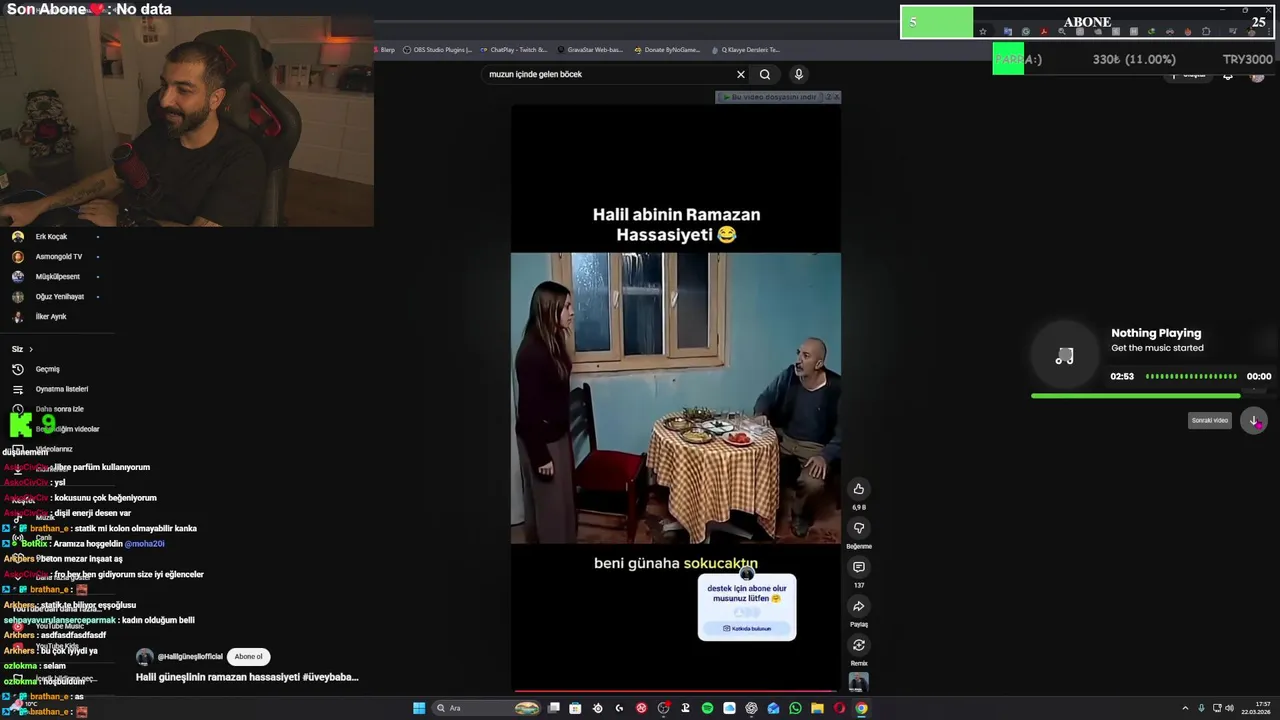Share this Shorts video

(x=858, y=606)
